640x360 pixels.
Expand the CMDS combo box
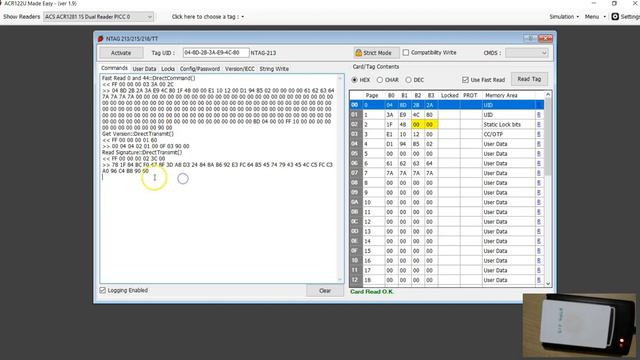(x=526, y=53)
